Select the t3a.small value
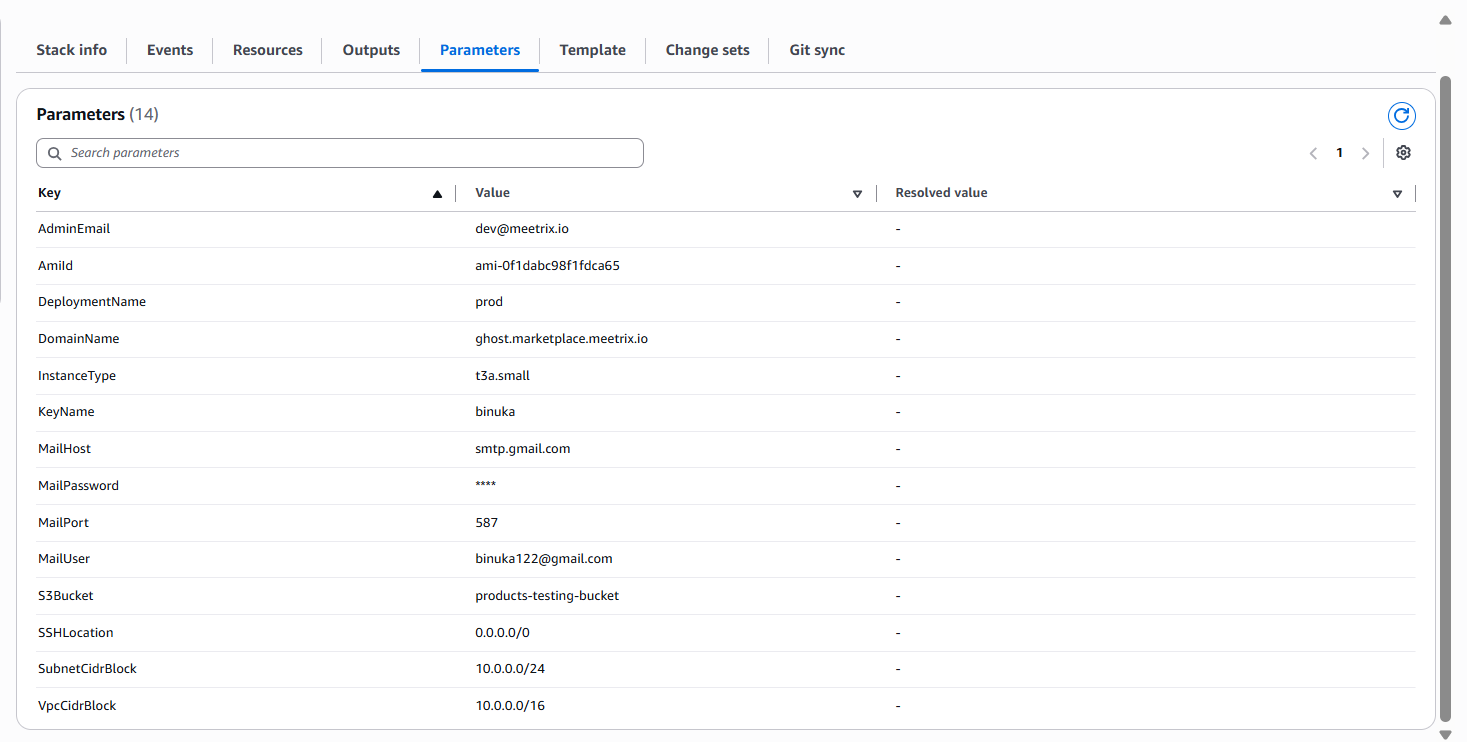 click(502, 376)
